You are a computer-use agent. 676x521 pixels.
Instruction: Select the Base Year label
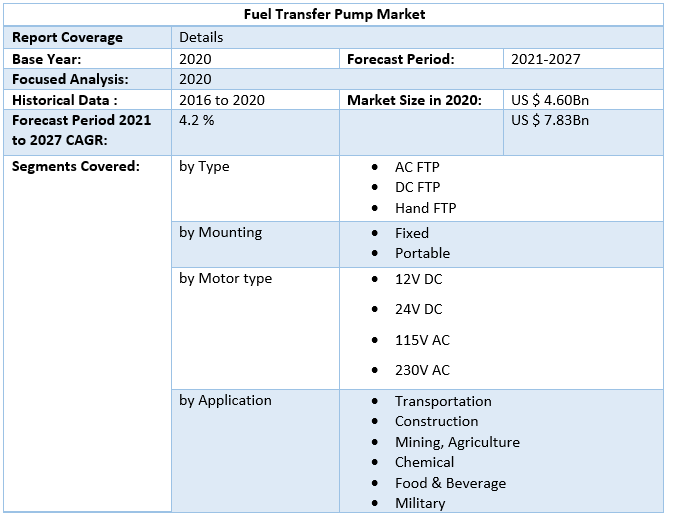pos(46,59)
